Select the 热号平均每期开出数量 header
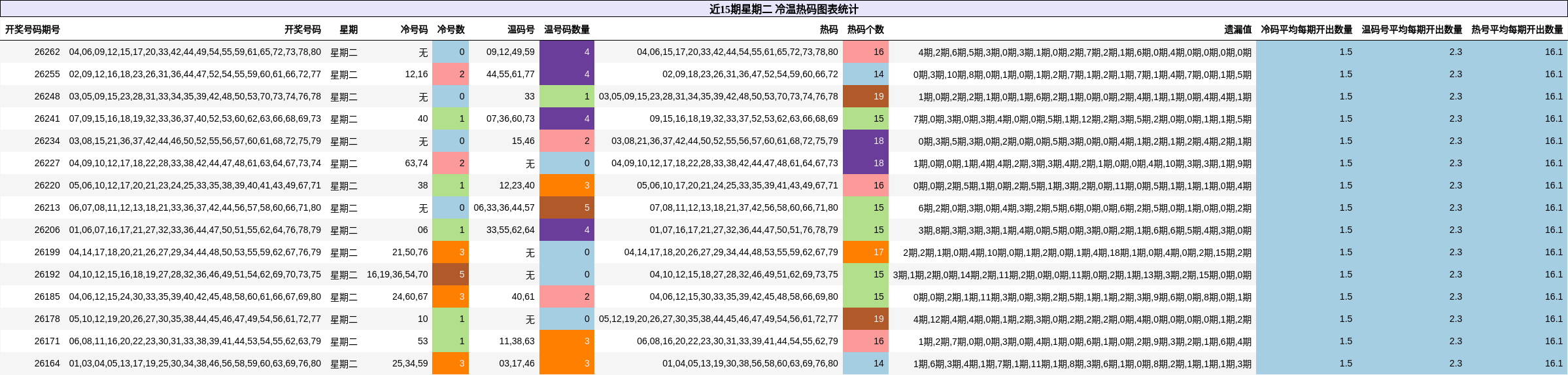 click(x=1517, y=29)
